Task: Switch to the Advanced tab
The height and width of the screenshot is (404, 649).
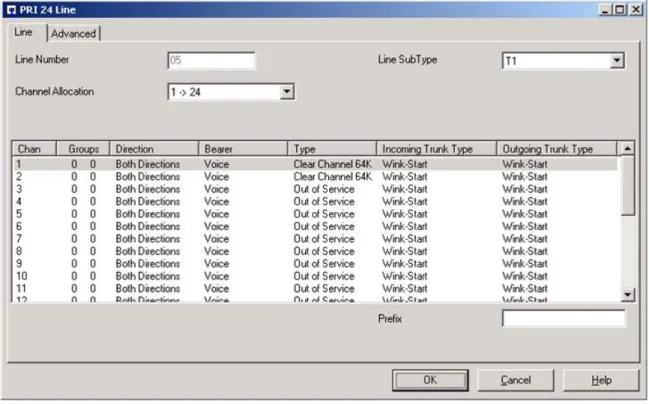Action: [x=73, y=34]
